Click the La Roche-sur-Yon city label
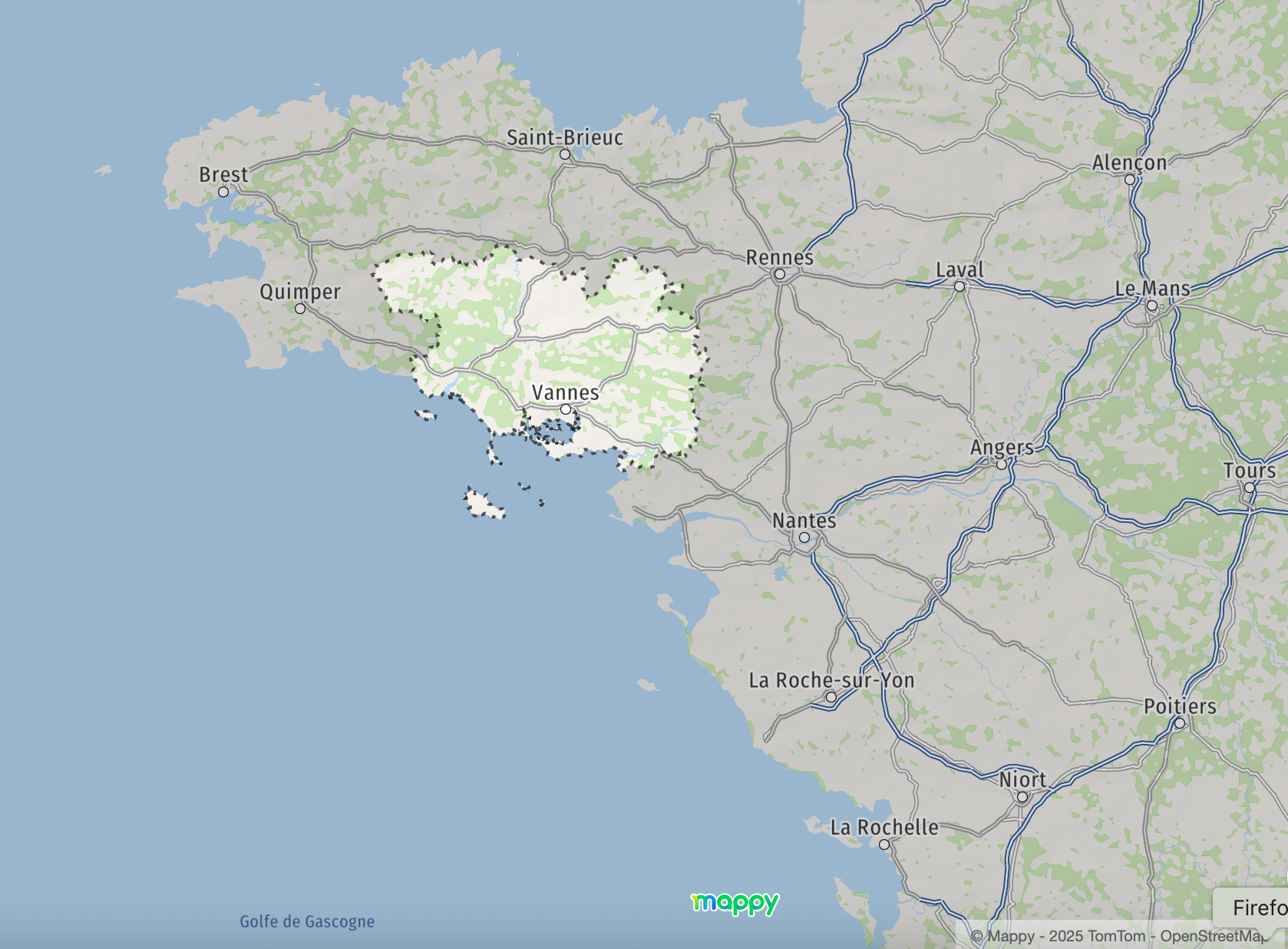Image resolution: width=1288 pixels, height=949 pixels. pos(831,680)
